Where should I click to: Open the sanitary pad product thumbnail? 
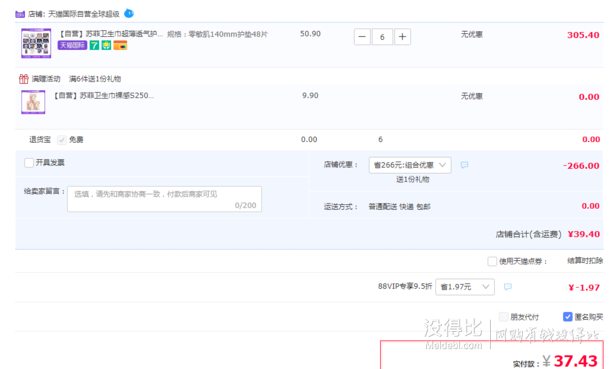coord(36,43)
